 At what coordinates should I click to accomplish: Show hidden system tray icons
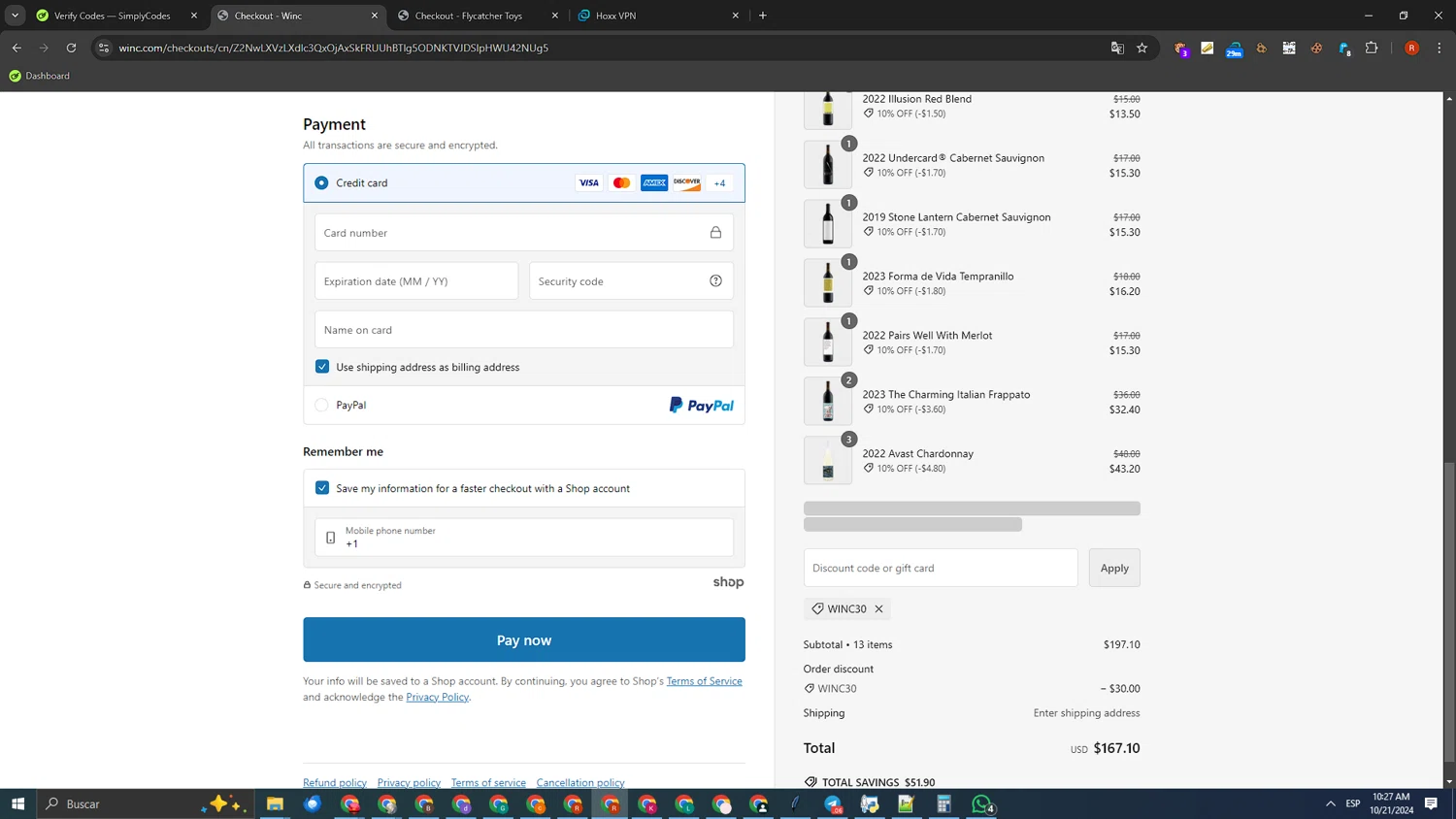[1331, 803]
